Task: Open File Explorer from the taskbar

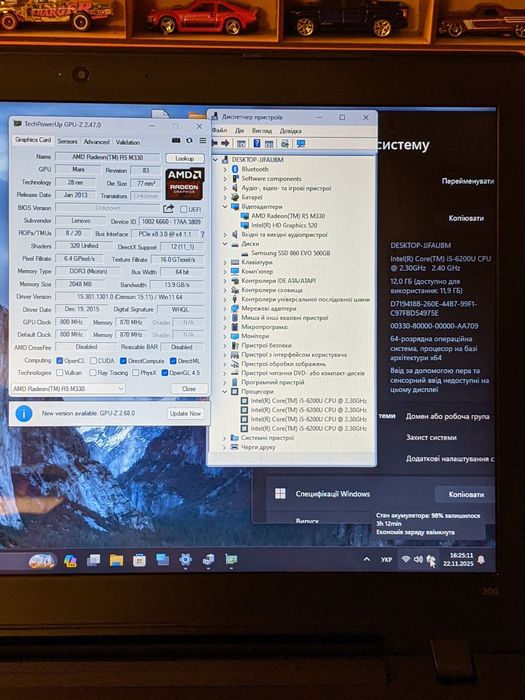Action: pyautogui.click(x=116, y=560)
